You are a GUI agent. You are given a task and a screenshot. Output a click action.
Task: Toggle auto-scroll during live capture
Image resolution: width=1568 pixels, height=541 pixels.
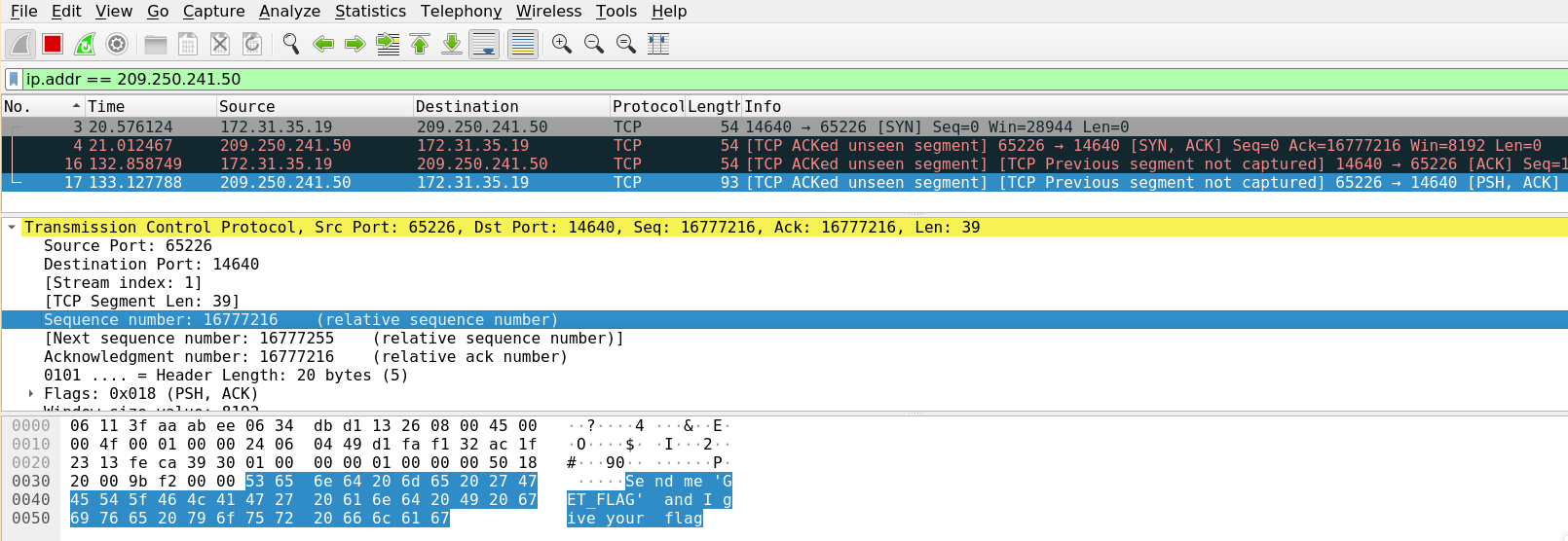pos(484,44)
